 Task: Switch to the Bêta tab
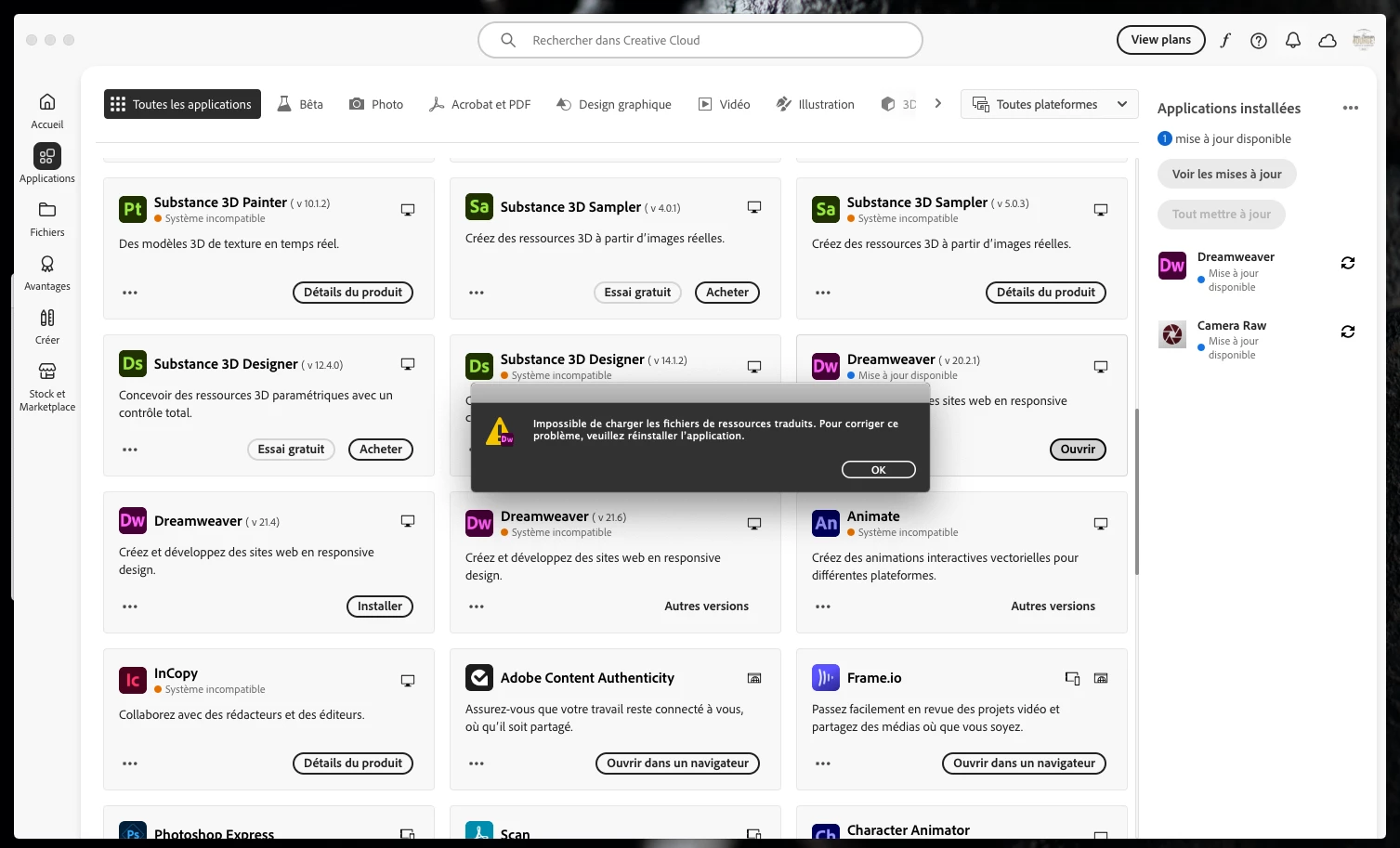(300, 104)
